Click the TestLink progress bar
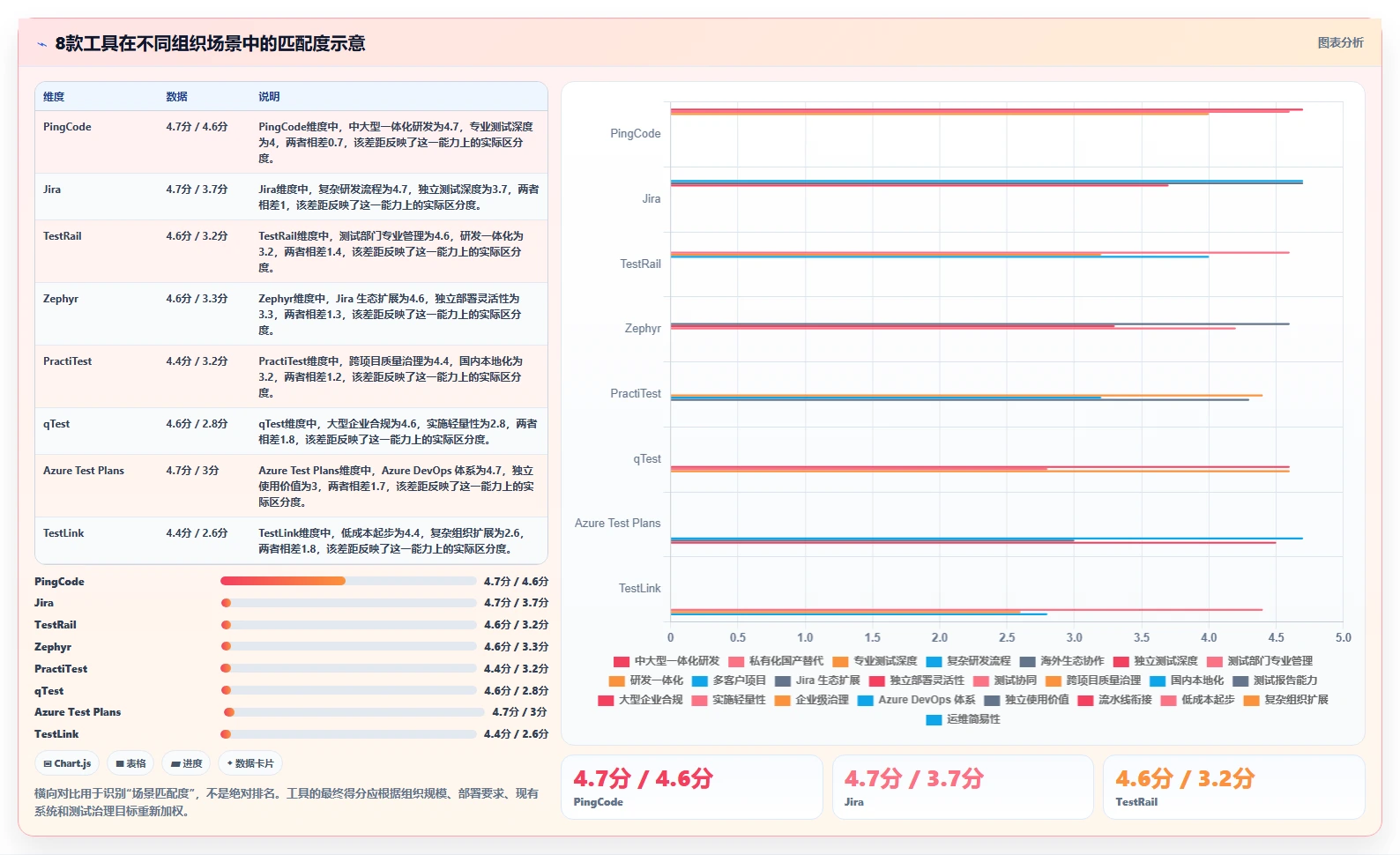The height and width of the screenshot is (855, 1400). (x=348, y=733)
